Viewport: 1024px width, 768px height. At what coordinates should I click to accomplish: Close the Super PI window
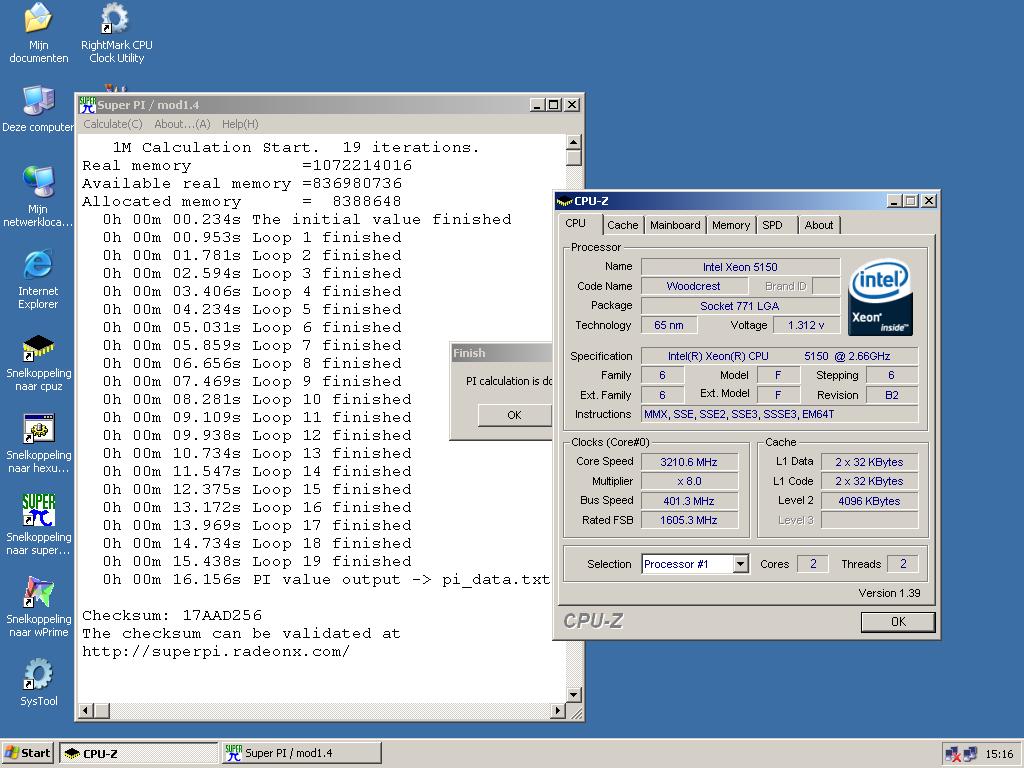point(572,105)
